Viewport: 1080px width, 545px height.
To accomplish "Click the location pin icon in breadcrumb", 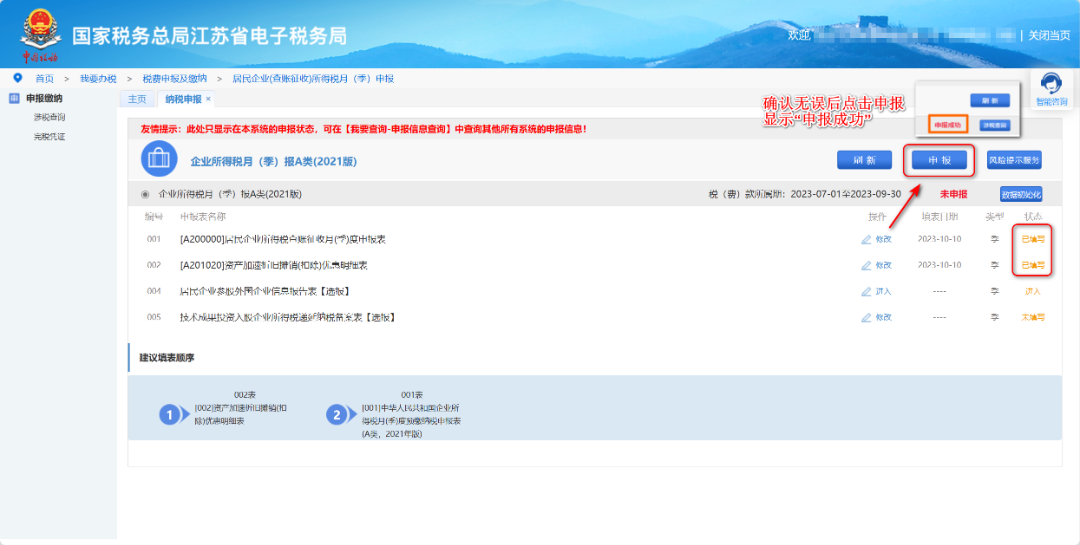I will point(17,78).
